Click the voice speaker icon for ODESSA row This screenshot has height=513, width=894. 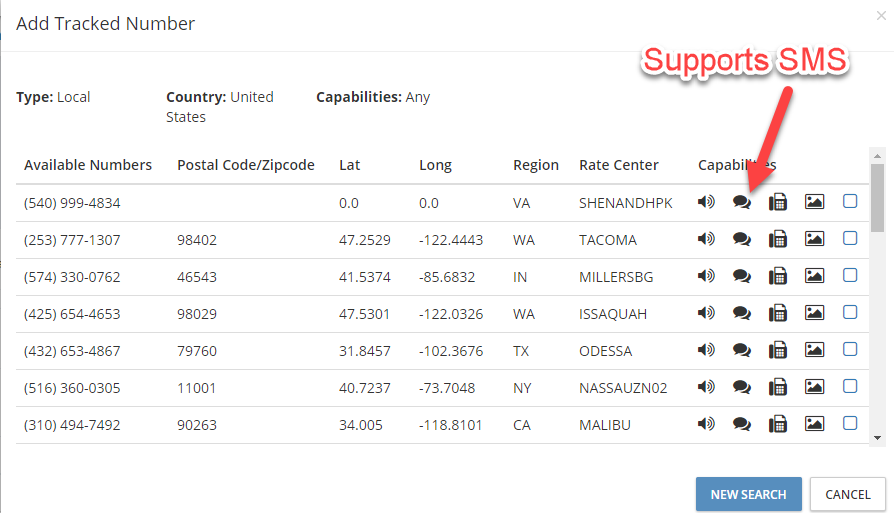pos(706,350)
